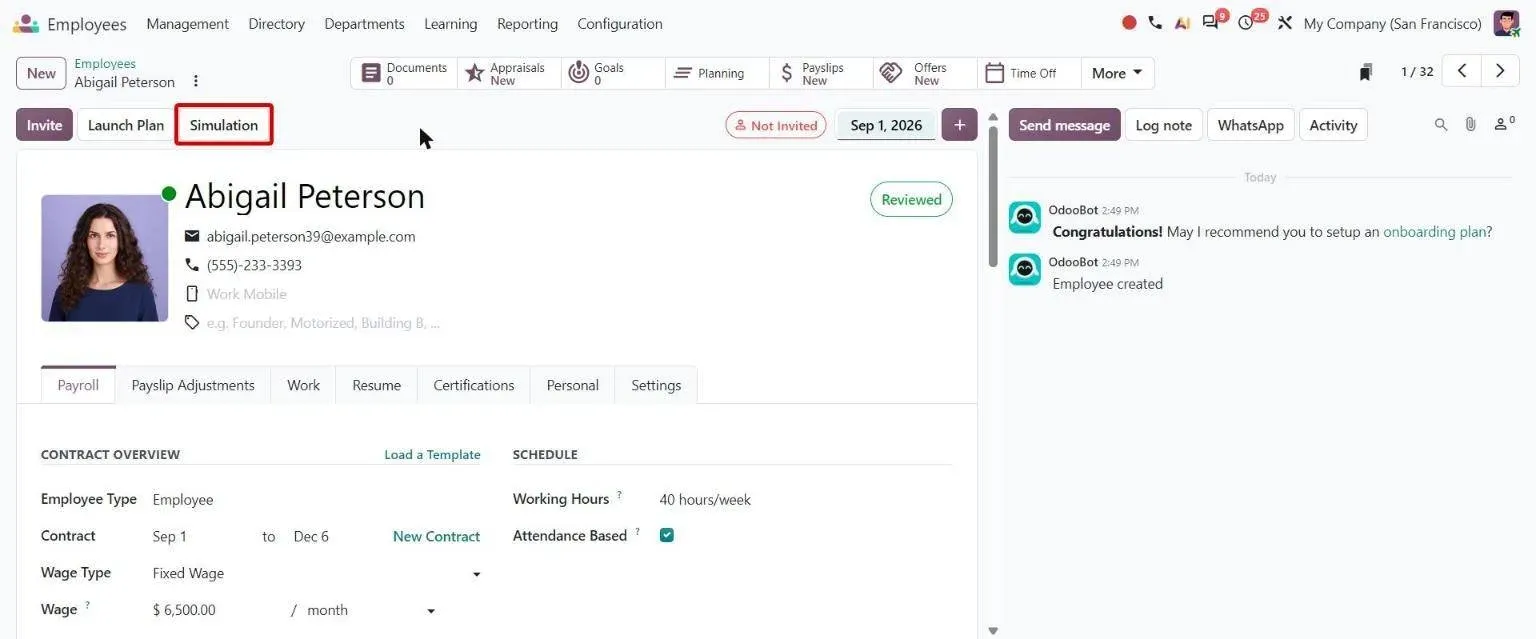Open the debug tools wrench icon
The width and height of the screenshot is (1536, 639).
[x=1285, y=23]
